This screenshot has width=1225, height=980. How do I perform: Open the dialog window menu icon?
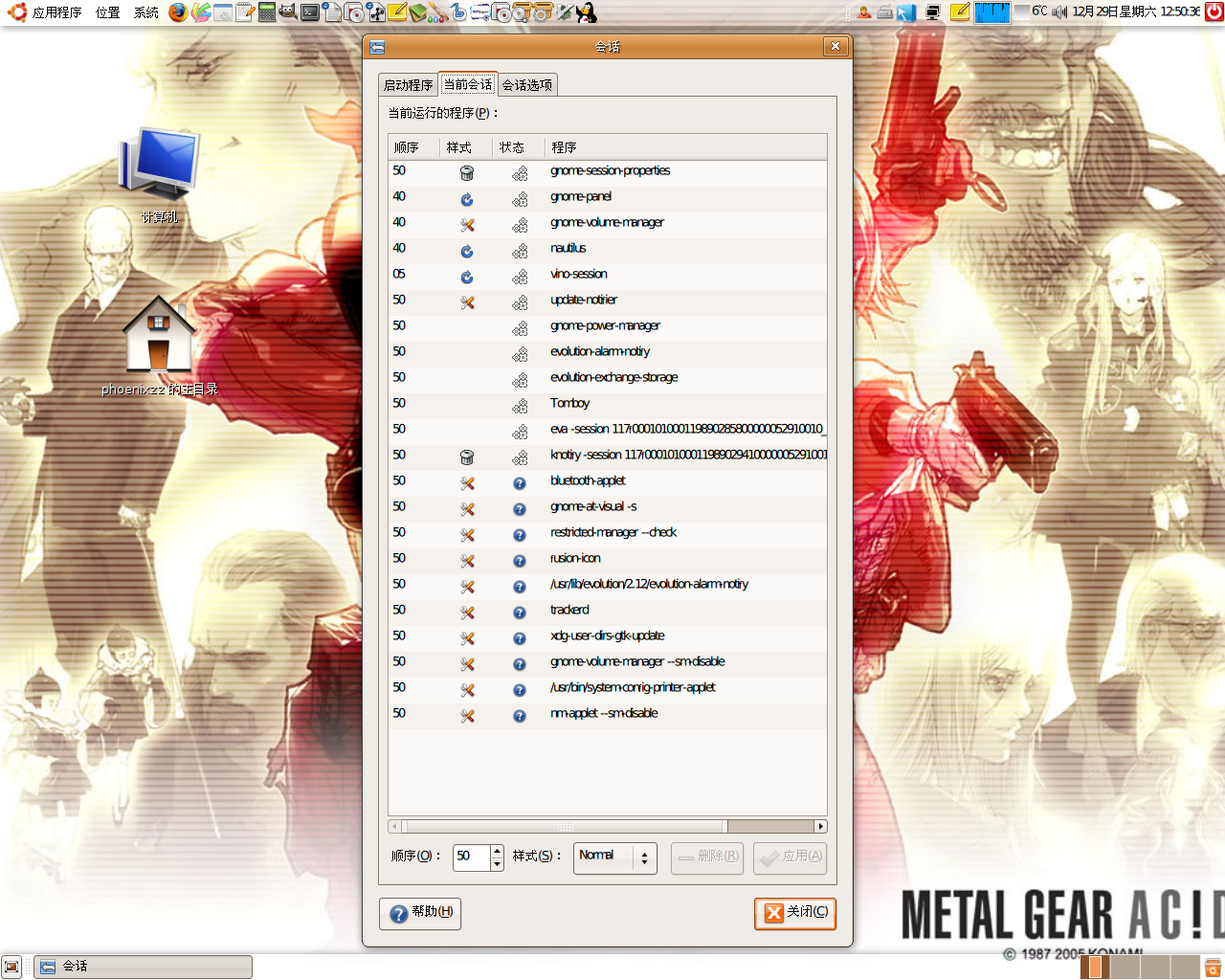[377, 47]
